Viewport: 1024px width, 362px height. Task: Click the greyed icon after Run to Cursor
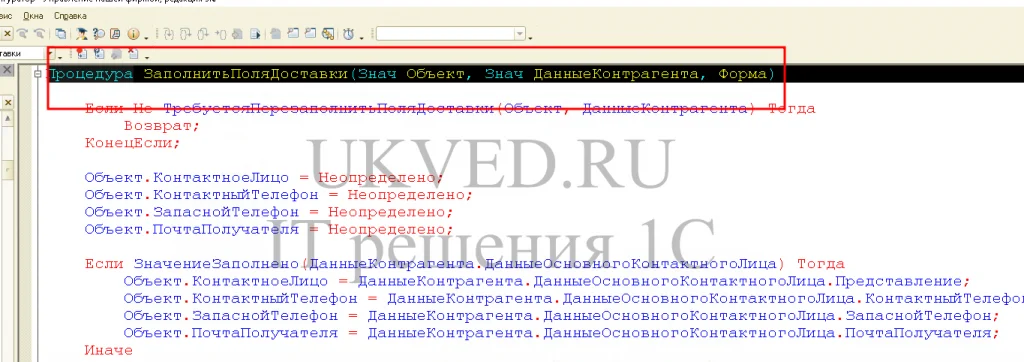point(237,34)
